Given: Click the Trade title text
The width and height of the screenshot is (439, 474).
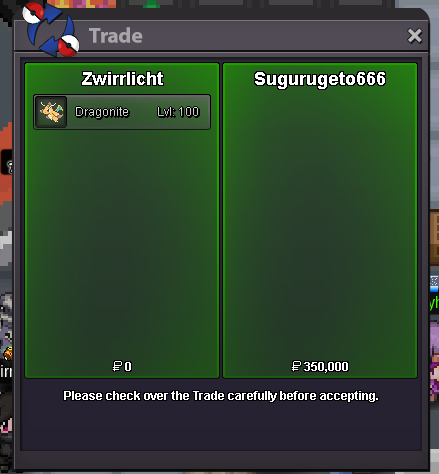Looking at the screenshot, I should 116,36.
